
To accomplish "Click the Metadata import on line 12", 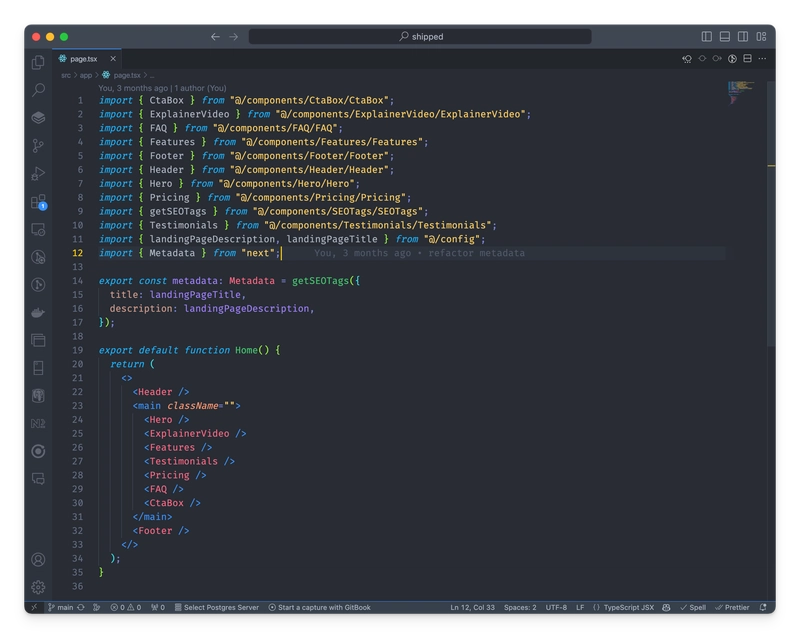I will point(172,253).
